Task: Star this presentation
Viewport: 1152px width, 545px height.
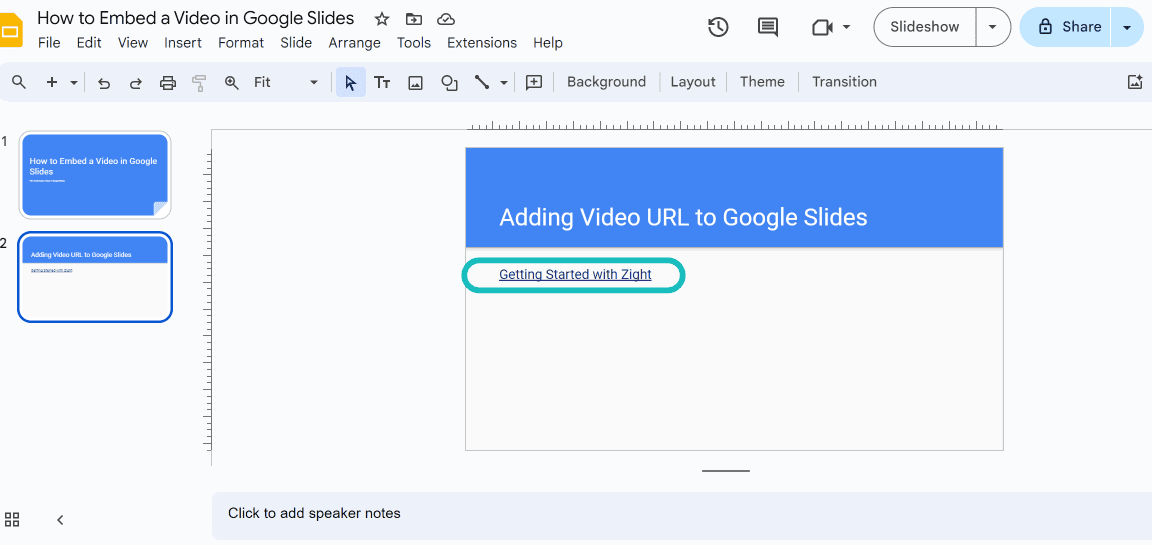Action: (381, 19)
